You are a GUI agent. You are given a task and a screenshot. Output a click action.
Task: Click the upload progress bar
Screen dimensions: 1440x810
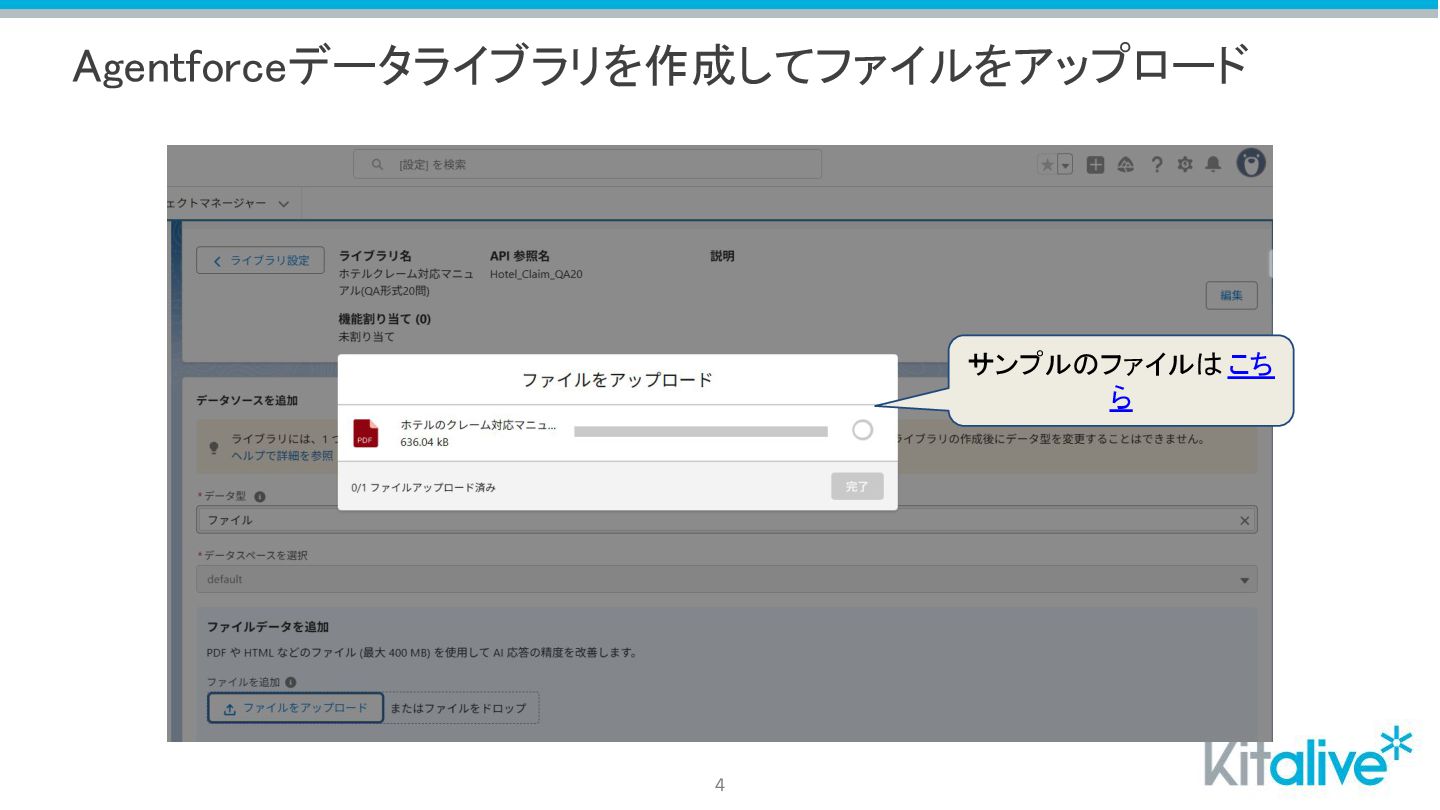pos(701,432)
